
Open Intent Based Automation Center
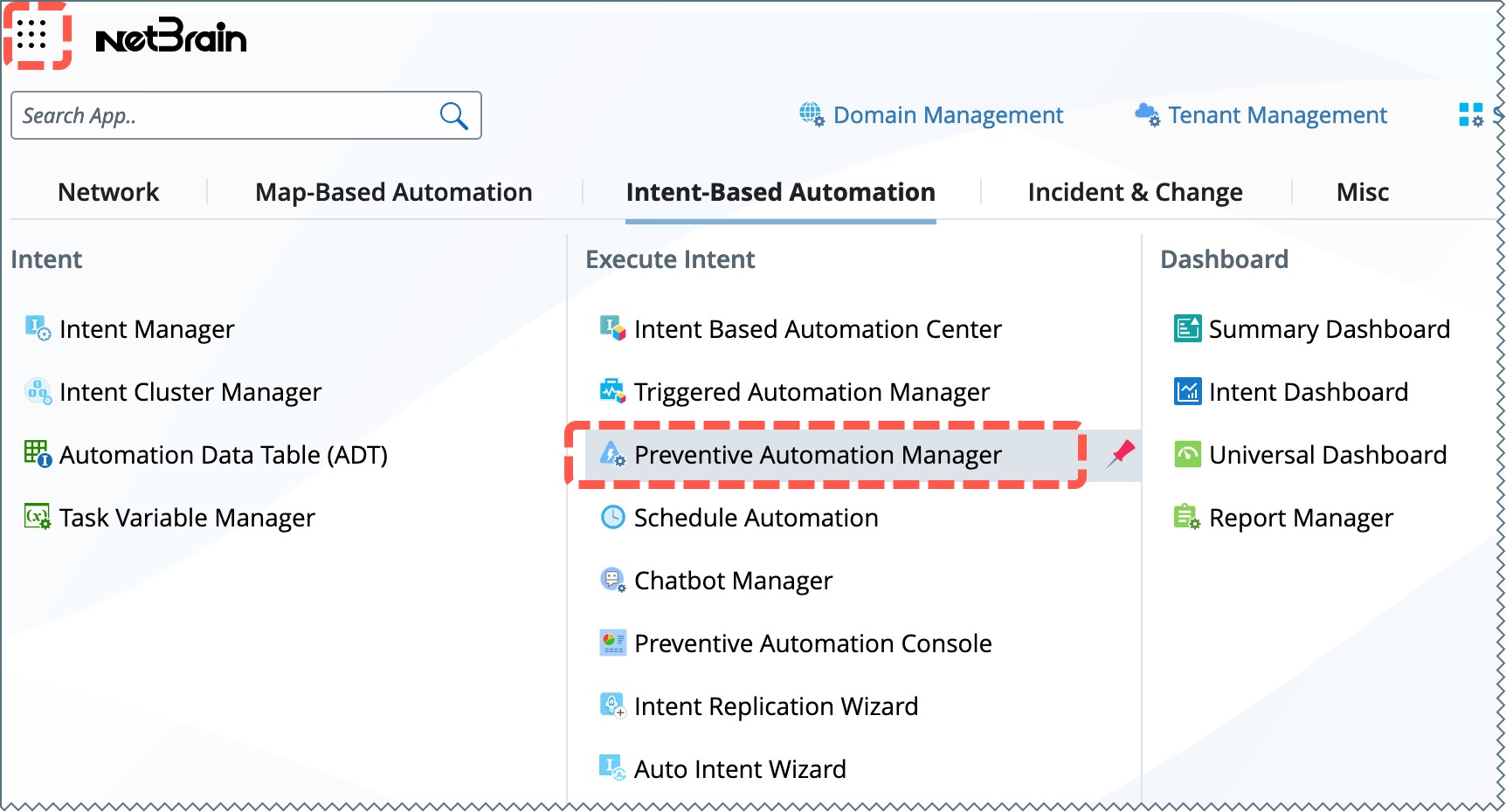click(818, 329)
